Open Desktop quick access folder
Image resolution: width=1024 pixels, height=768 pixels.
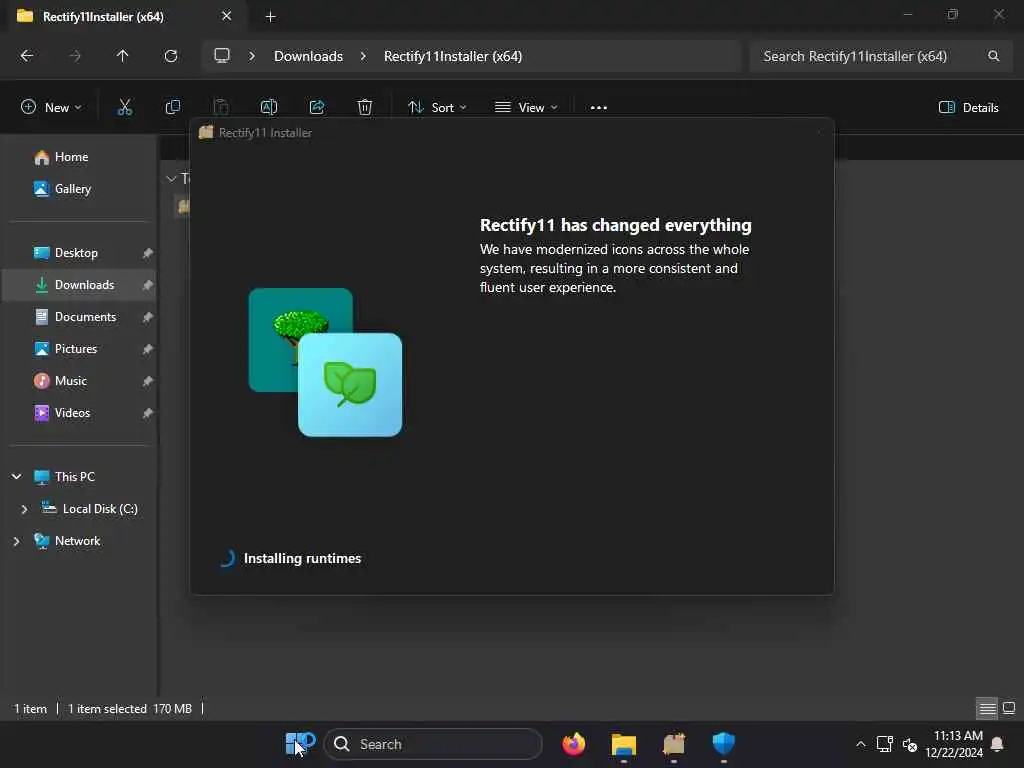(76, 253)
